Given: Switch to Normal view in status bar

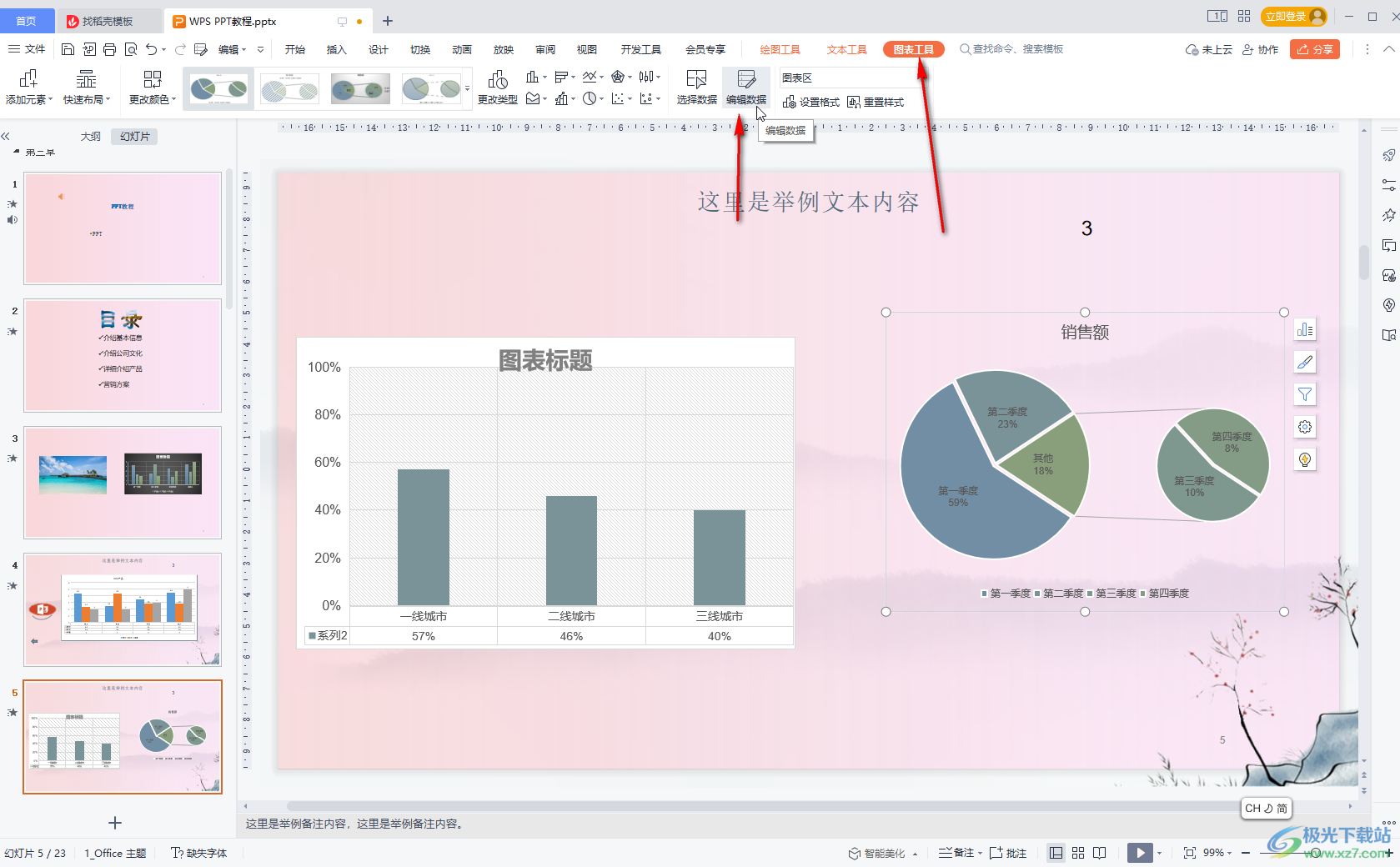Looking at the screenshot, I should point(1056,853).
